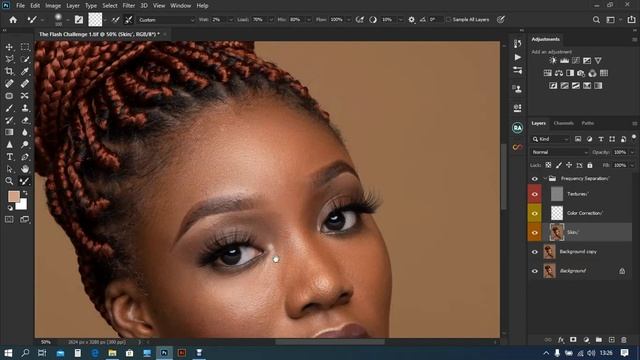Select the Background copy layer thumbnail
The image size is (640, 360).
(x=549, y=252)
